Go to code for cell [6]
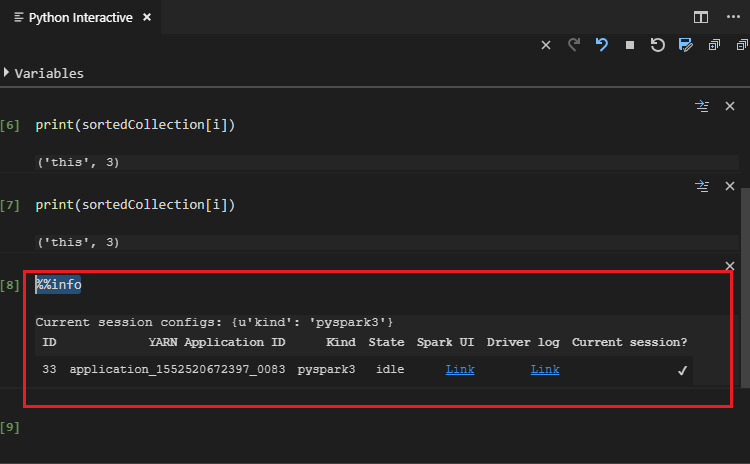The width and height of the screenshot is (750, 464). tap(702, 106)
